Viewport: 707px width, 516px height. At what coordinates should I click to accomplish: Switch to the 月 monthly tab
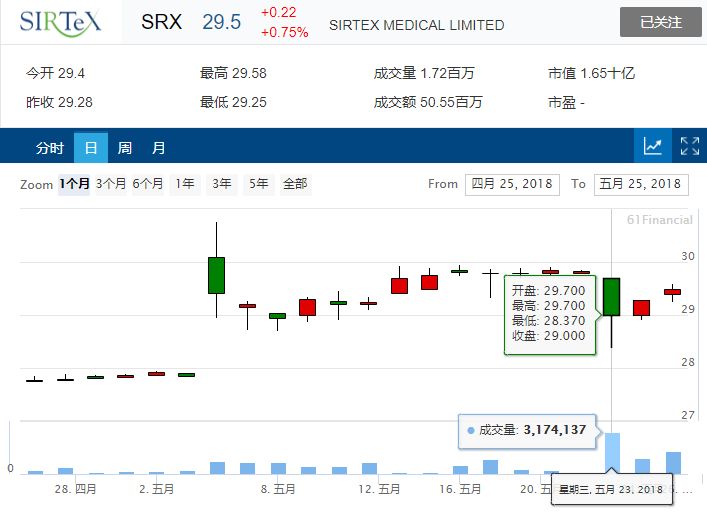pos(158,147)
